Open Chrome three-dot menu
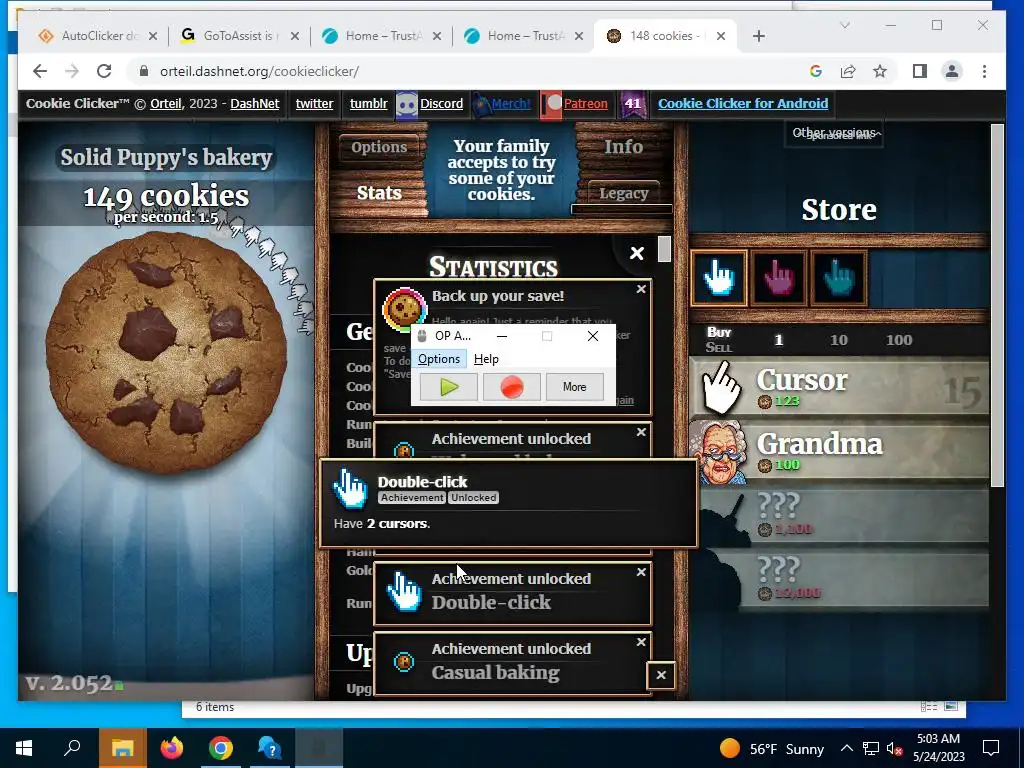 pyautogui.click(x=984, y=71)
